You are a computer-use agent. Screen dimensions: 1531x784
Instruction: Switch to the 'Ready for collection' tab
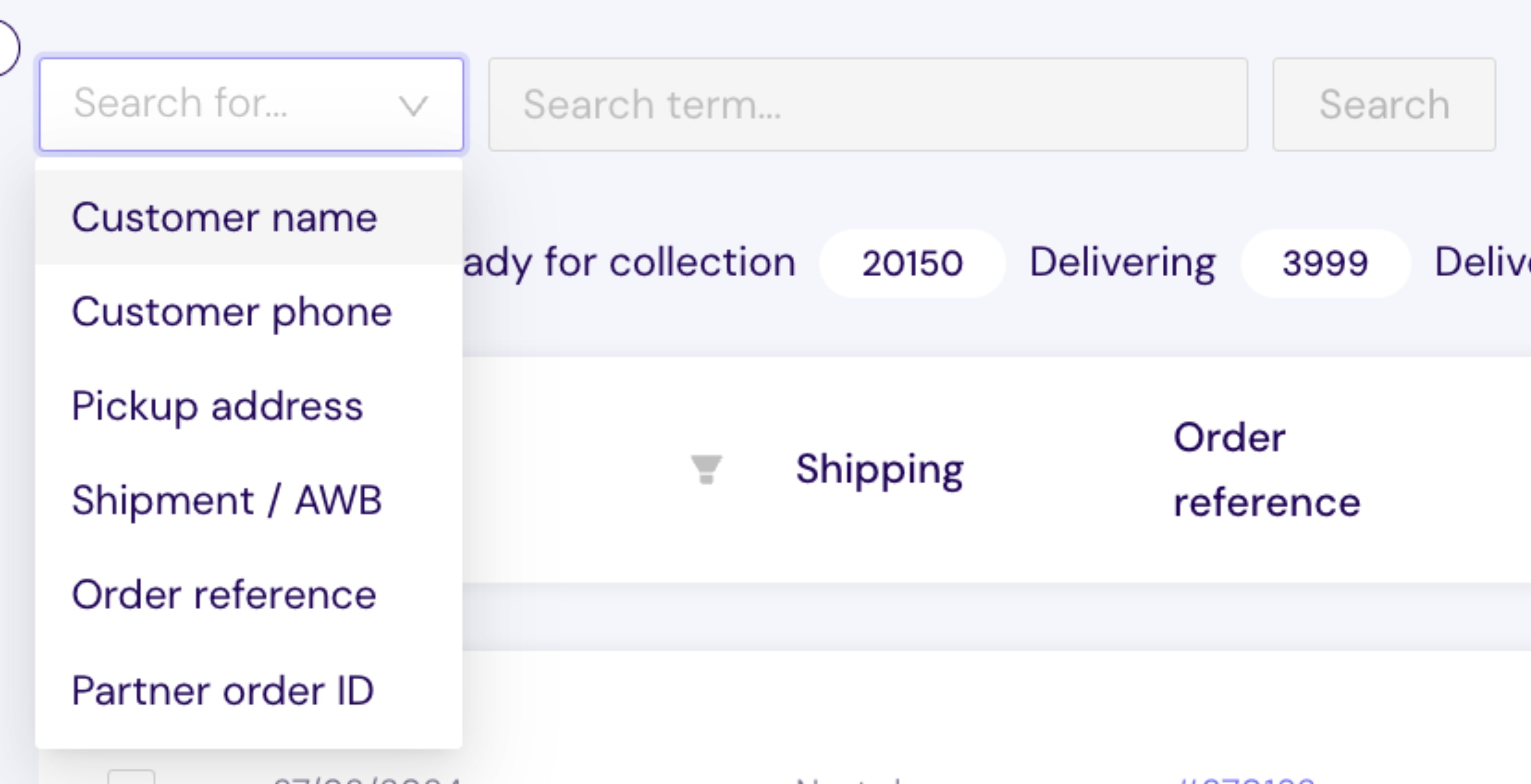pos(629,263)
